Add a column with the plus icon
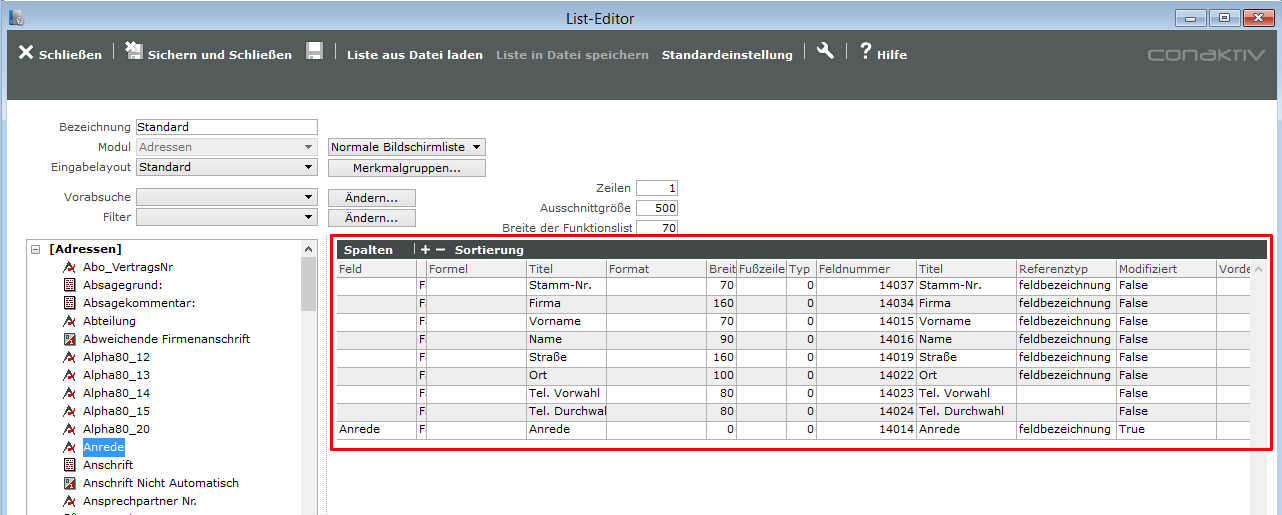Viewport: 1282px width, 515px height. coord(425,249)
